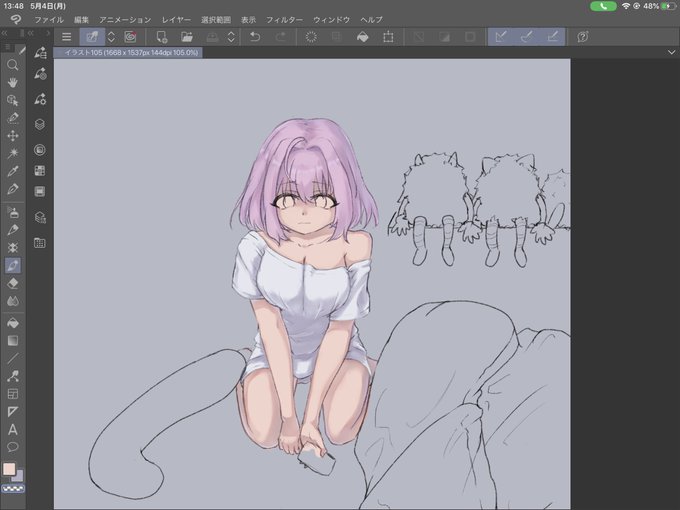Screen dimensions: 680x510
Task: Open the tool palette menu icon
Action: pos(7,47)
